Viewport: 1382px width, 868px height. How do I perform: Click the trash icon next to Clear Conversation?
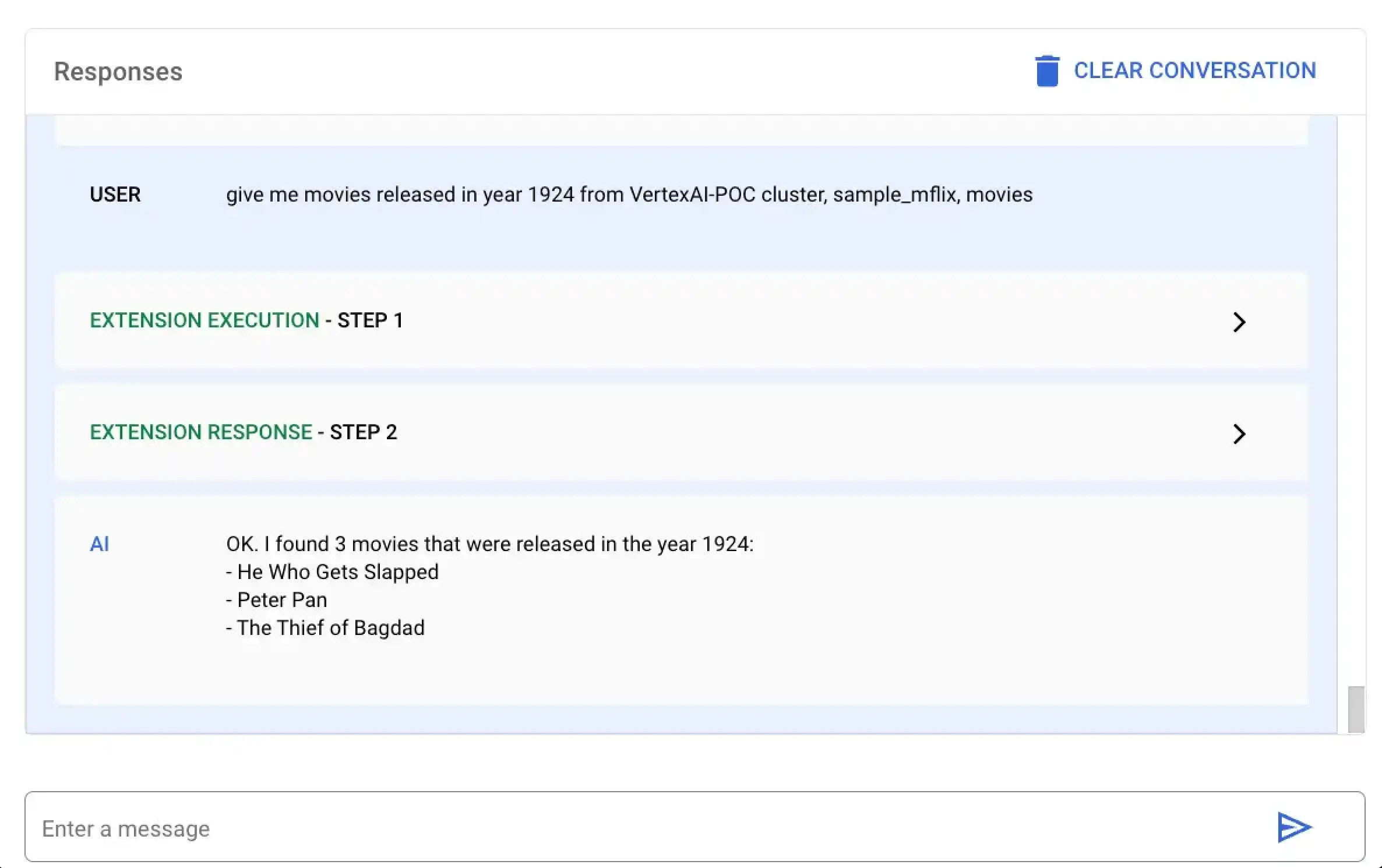(x=1047, y=70)
